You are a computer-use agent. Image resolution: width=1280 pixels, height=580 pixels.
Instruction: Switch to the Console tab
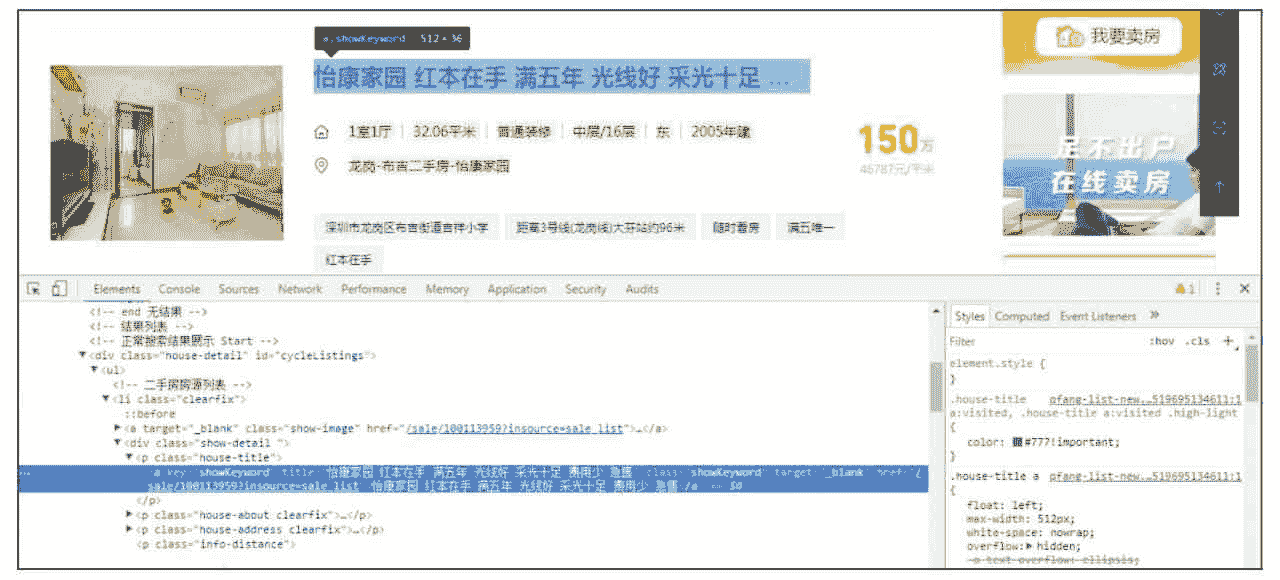click(179, 289)
